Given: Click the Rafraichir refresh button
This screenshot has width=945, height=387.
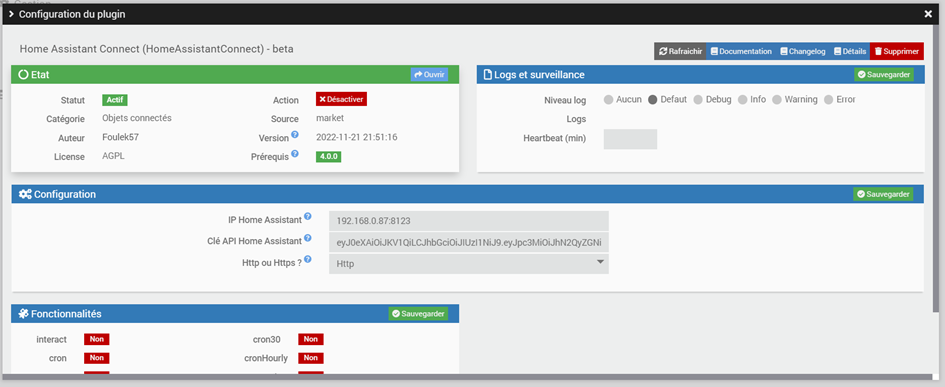Looking at the screenshot, I should (x=680, y=51).
